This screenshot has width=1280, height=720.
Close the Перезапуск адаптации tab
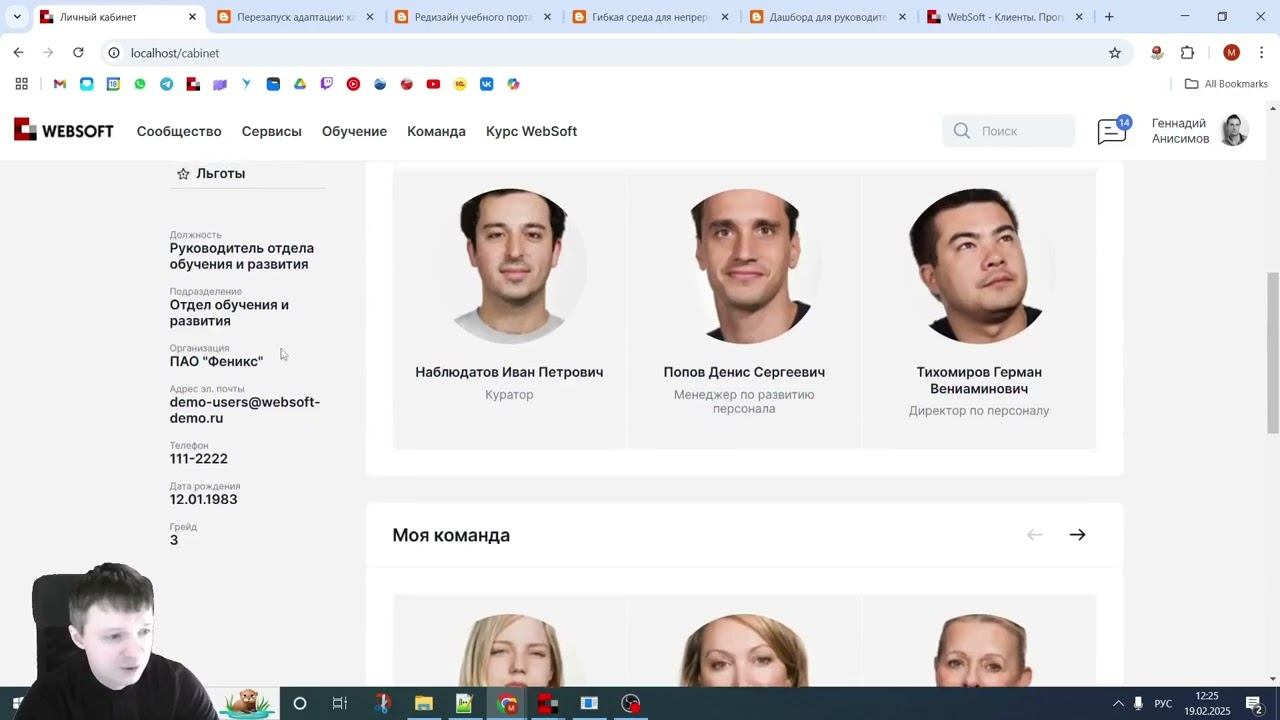370,17
